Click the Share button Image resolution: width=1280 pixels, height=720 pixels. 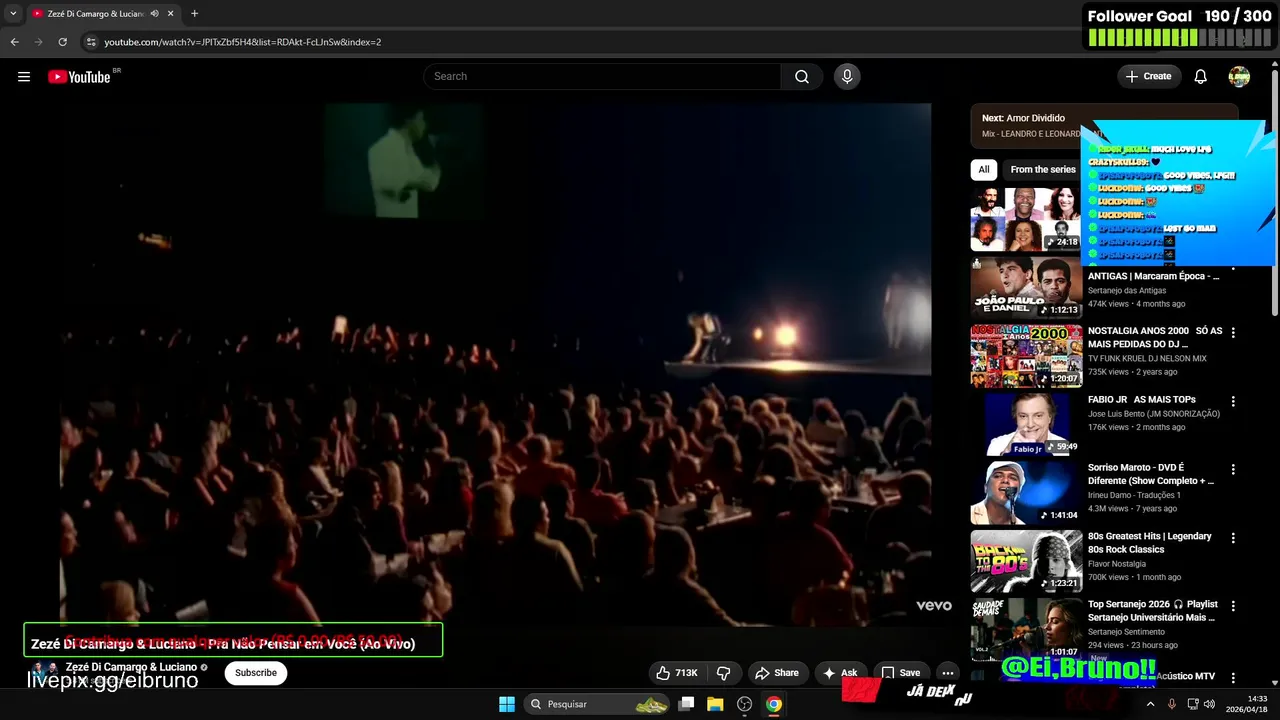[x=777, y=673]
